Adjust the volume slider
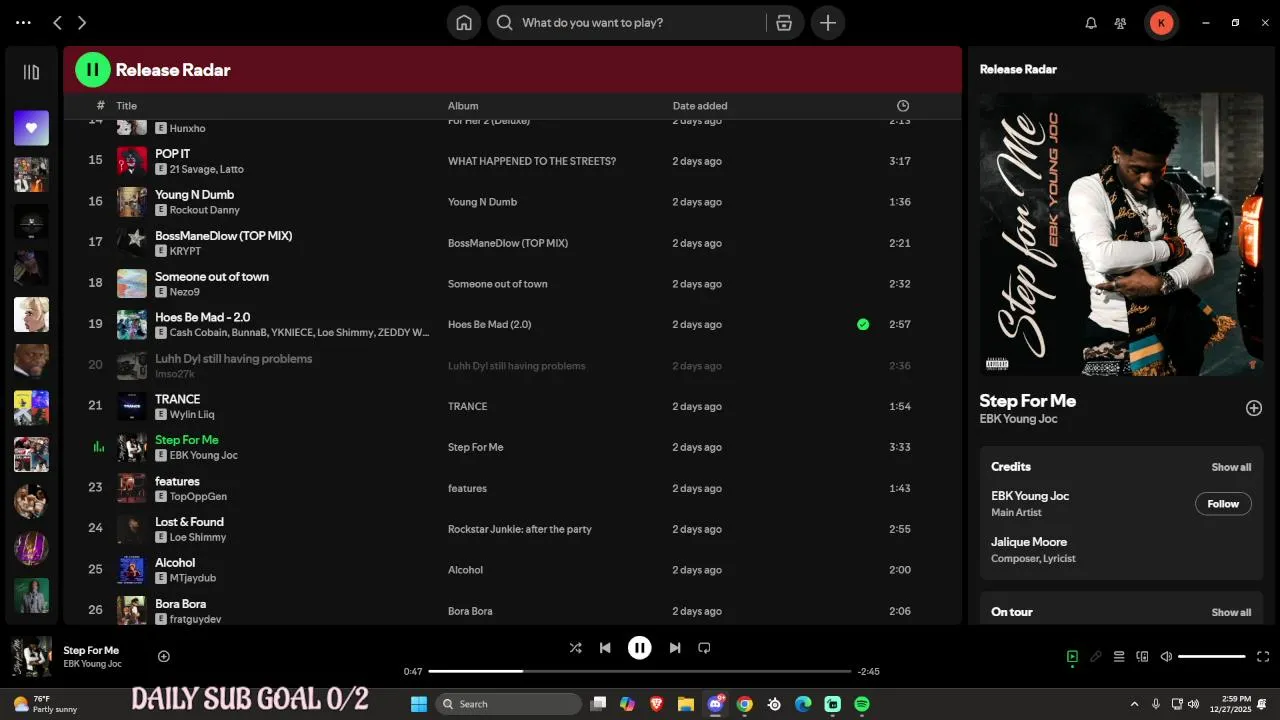1280x720 pixels. pyautogui.click(x=1212, y=657)
